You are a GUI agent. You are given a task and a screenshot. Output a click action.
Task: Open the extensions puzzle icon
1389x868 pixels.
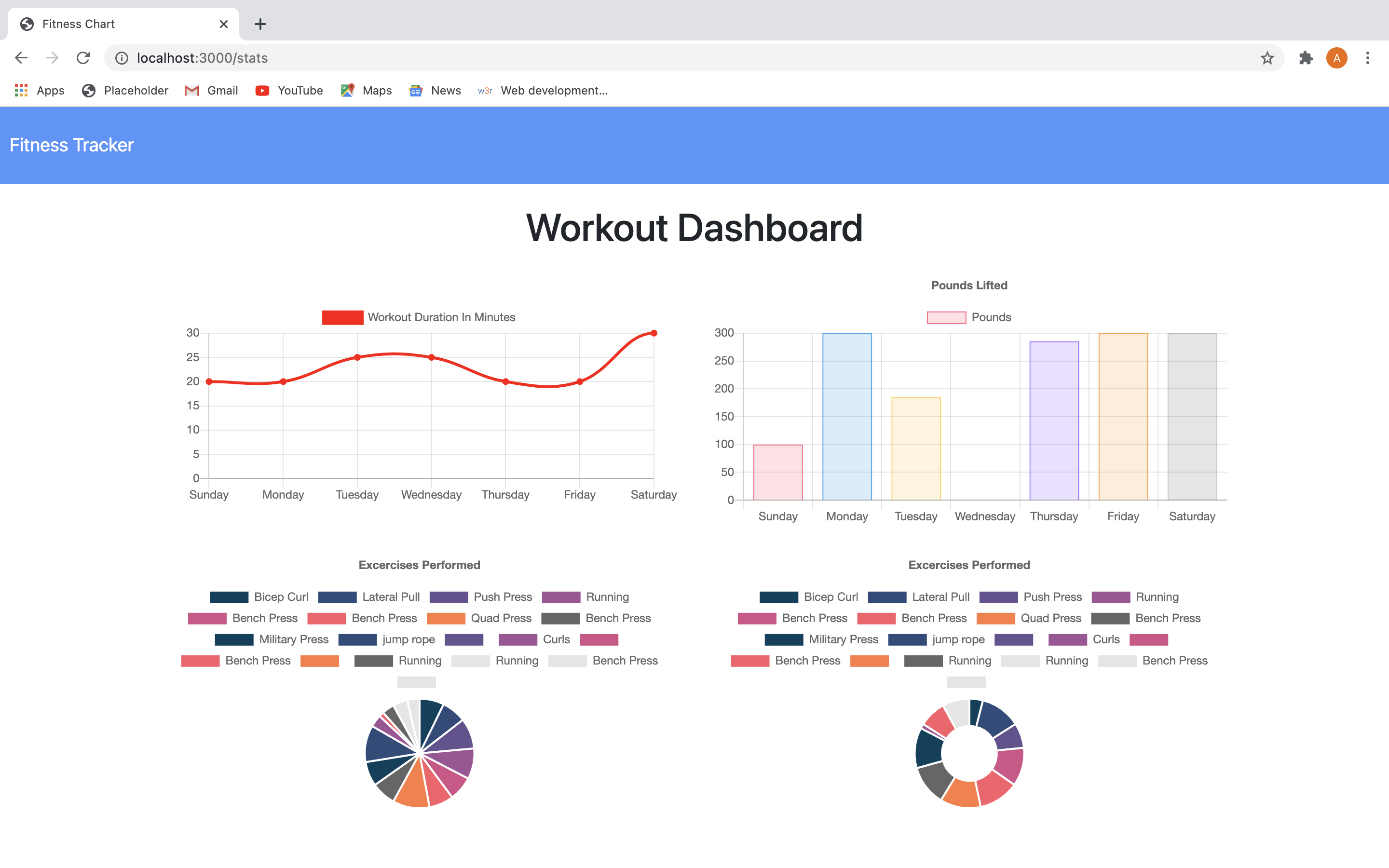tap(1306, 58)
